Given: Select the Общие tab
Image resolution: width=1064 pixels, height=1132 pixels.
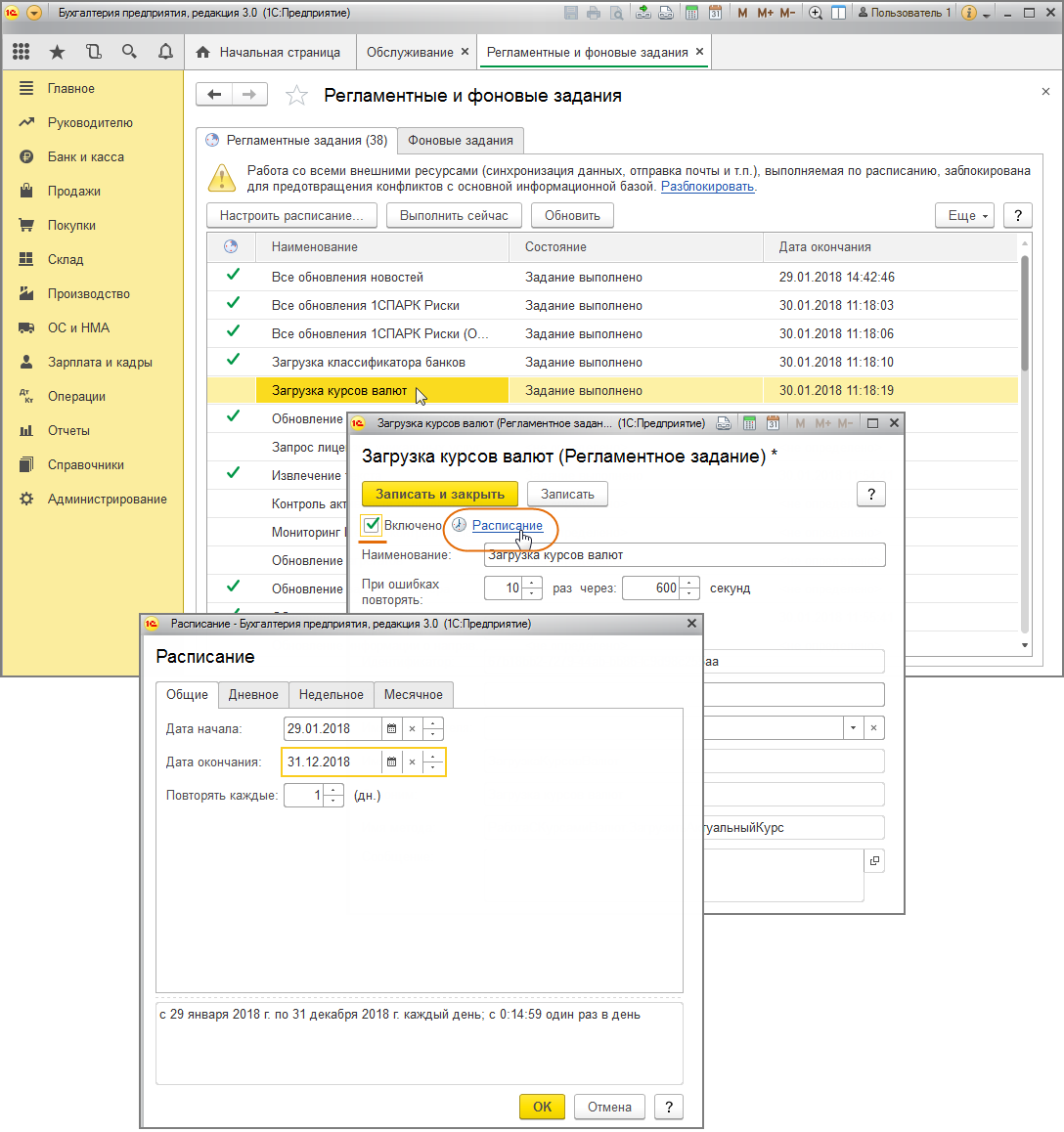Looking at the screenshot, I should click(187, 694).
